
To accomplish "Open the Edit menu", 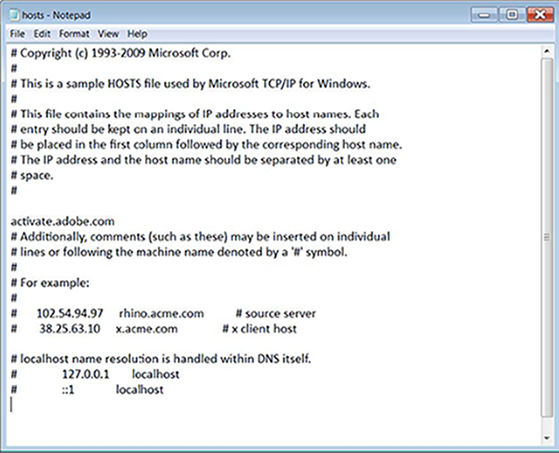I will click(42, 34).
